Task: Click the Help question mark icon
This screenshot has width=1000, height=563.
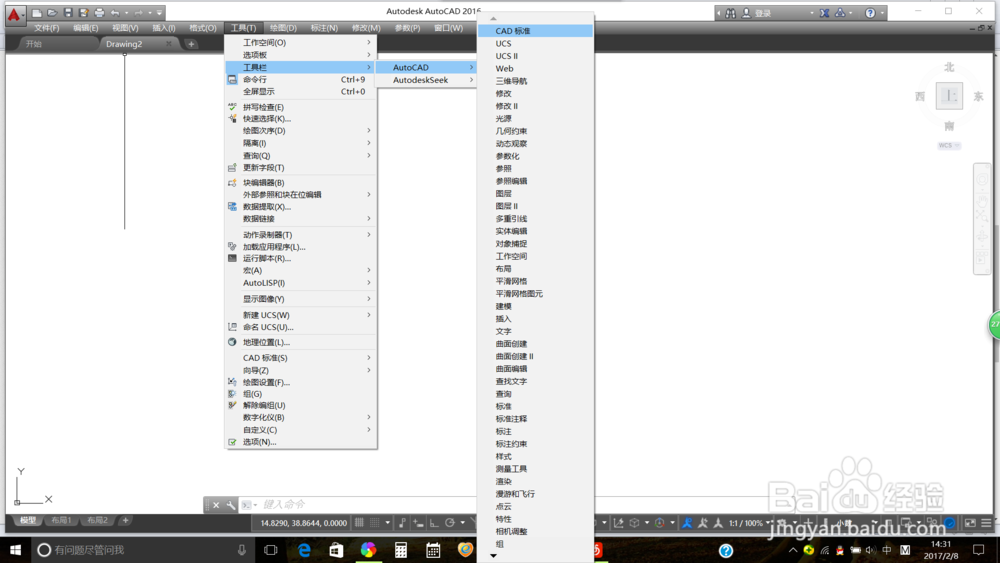Action: 870,13
